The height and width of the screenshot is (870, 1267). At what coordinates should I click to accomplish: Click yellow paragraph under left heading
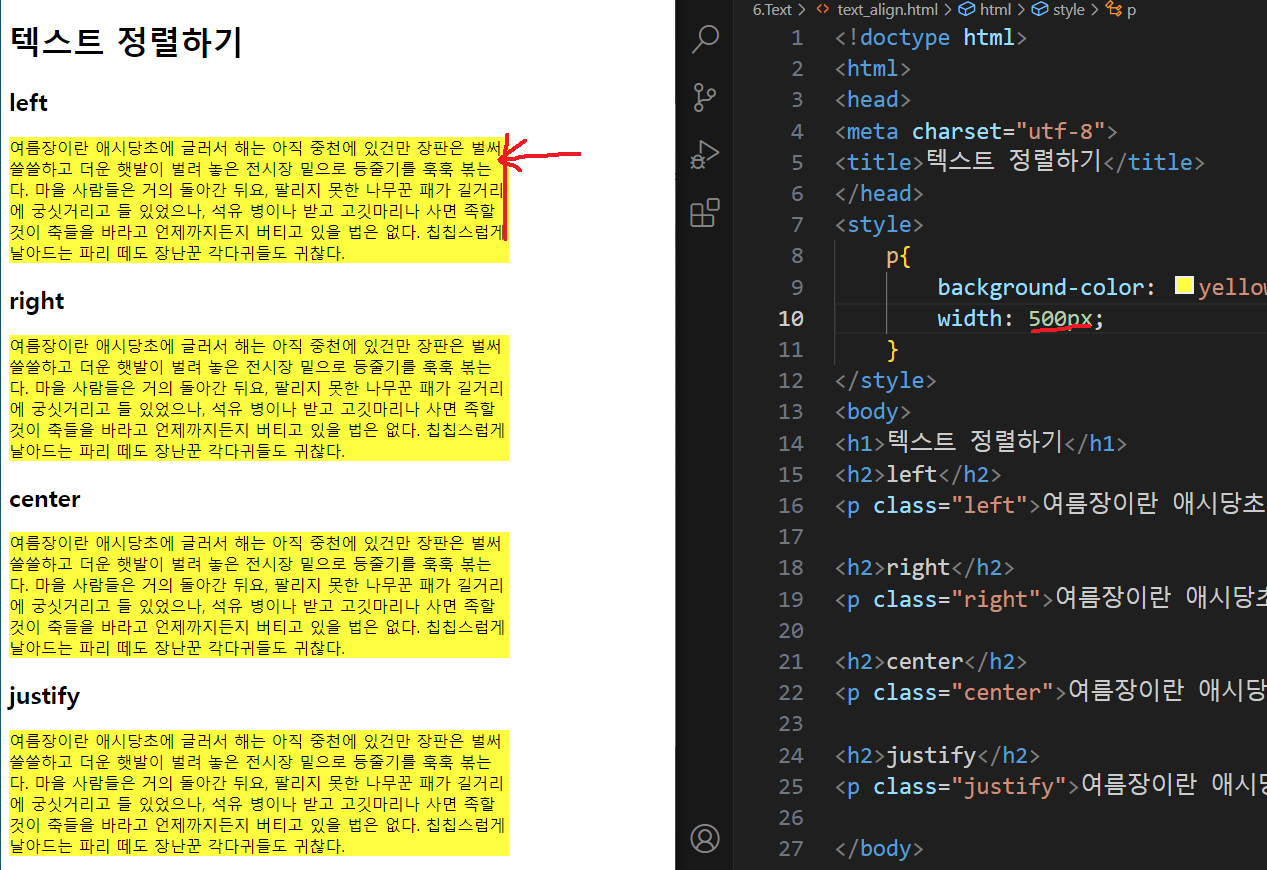pos(259,200)
